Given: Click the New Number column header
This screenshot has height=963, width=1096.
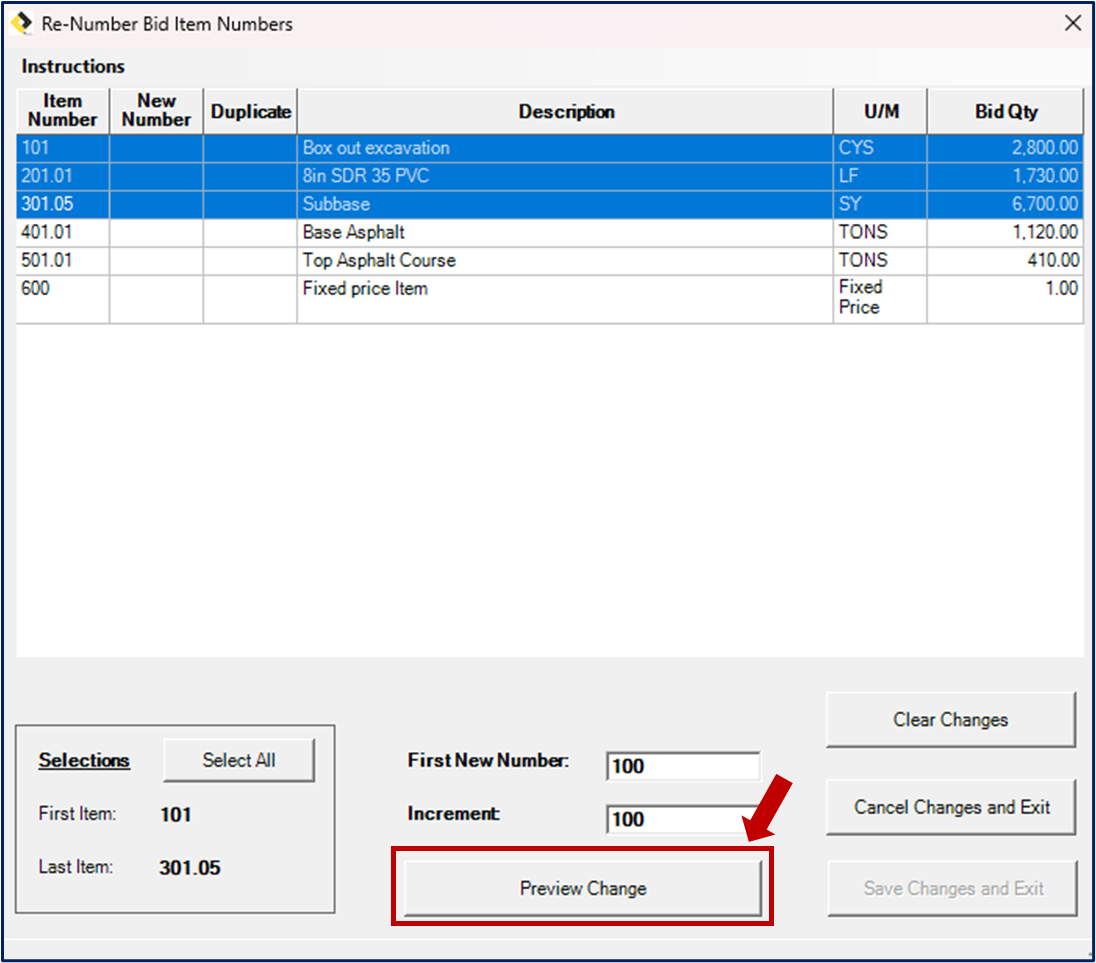Looking at the screenshot, I should (155, 111).
